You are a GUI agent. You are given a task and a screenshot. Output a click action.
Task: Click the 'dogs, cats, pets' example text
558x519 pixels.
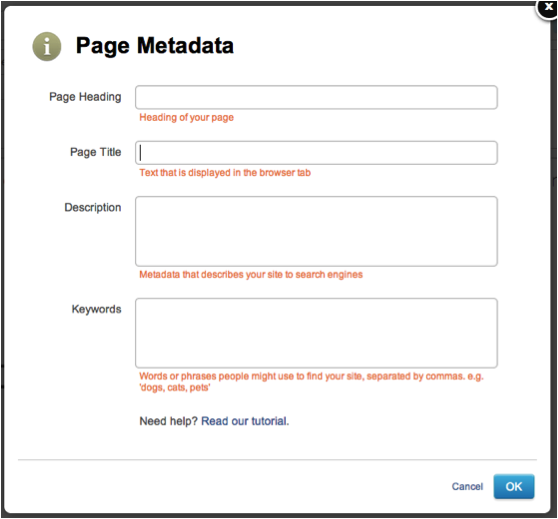tap(175, 388)
